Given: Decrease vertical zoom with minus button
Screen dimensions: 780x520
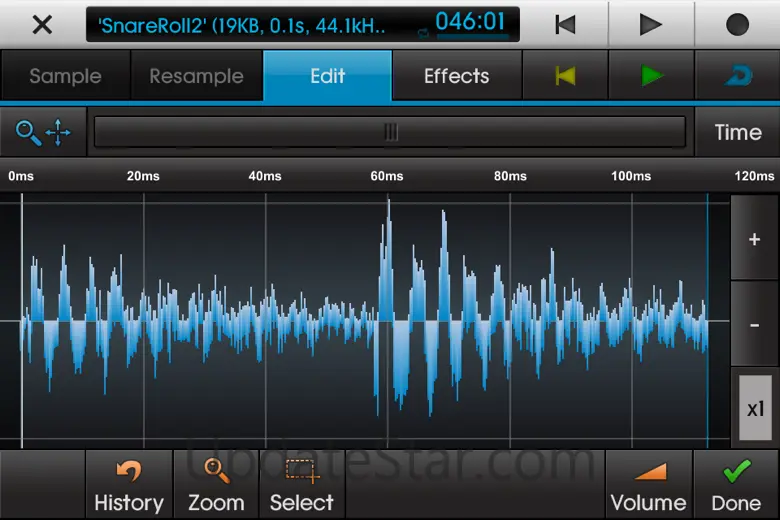Looking at the screenshot, I should pos(754,325).
